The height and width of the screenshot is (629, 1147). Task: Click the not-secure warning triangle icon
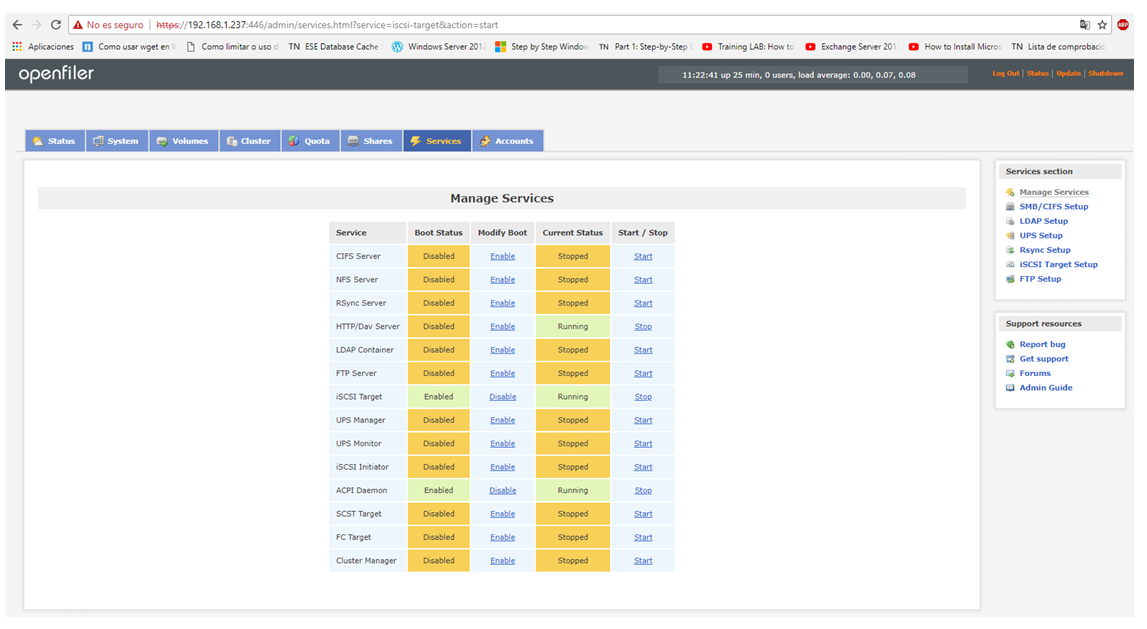coord(78,25)
